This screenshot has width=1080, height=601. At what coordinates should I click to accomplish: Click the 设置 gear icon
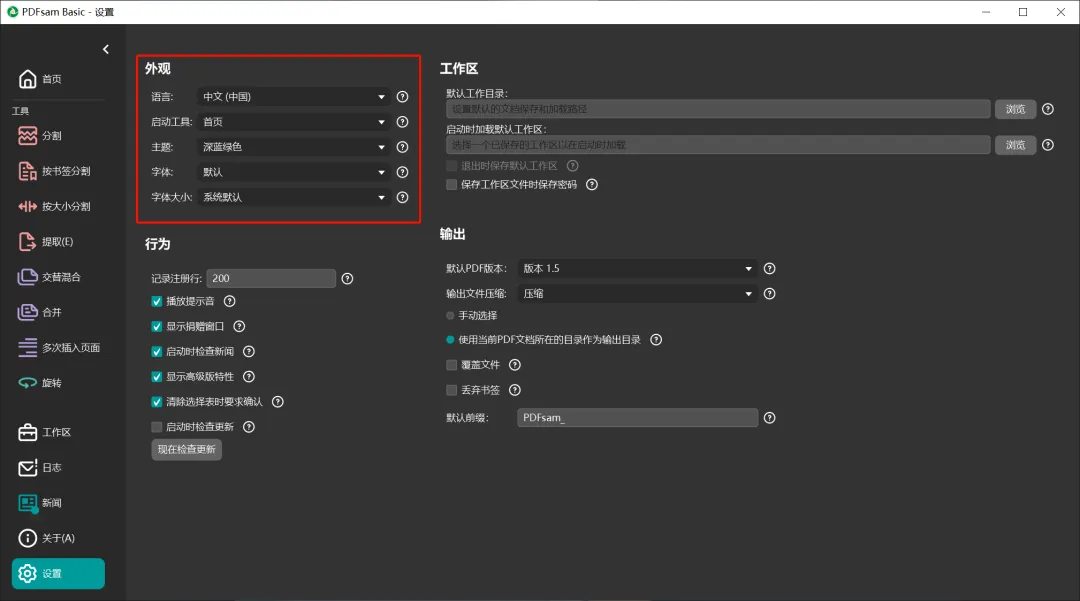pos(28,573)
